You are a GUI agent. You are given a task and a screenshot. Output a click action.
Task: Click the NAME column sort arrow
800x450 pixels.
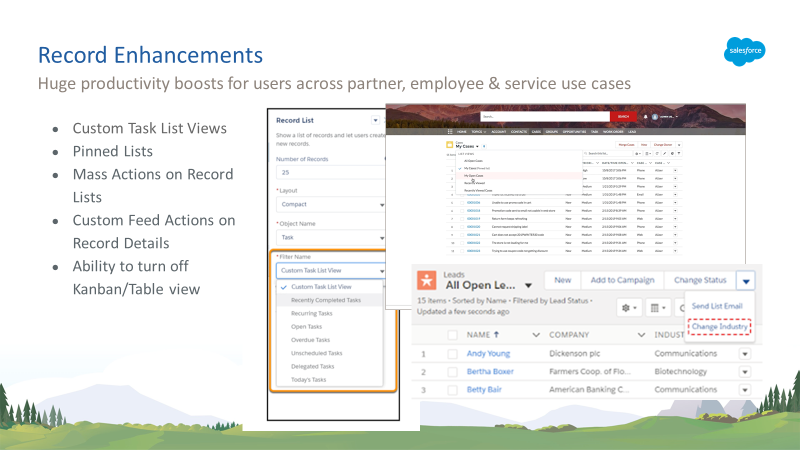click(x=496, y=335)
